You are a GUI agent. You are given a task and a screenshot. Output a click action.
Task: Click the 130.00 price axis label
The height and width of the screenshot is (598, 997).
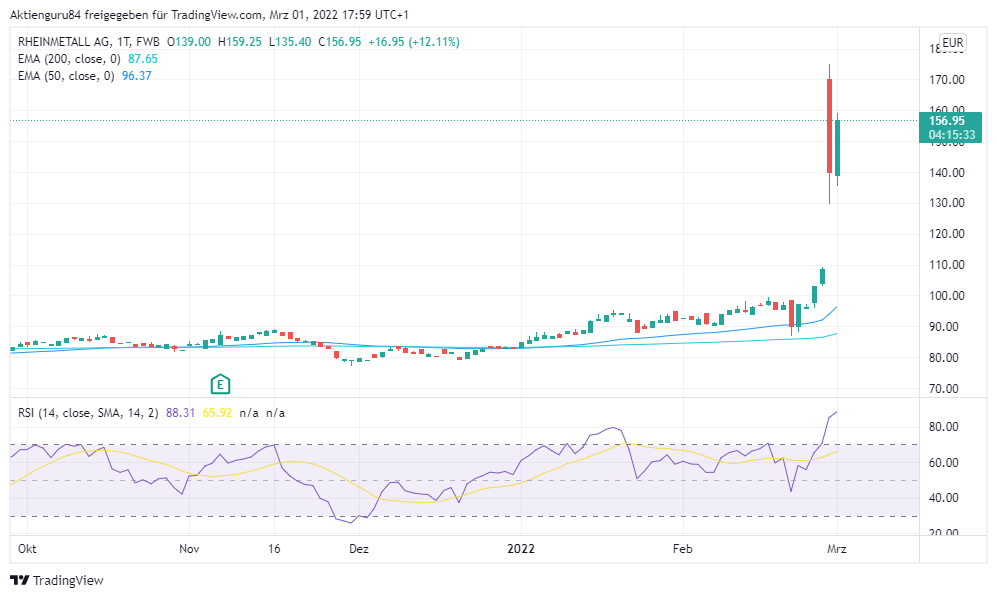[947, 204]
